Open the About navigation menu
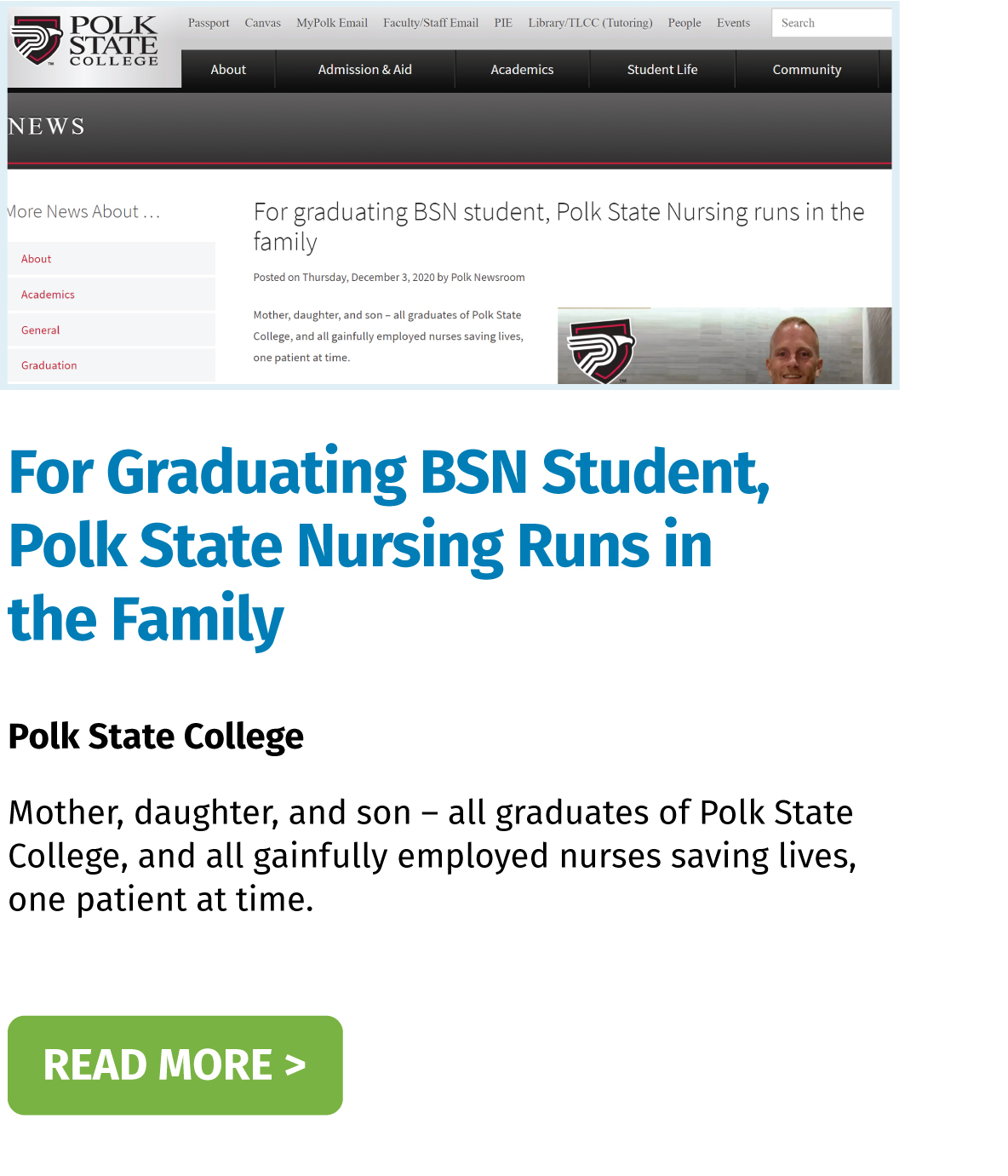Screen dimensions: 1008x1176 tap(228, 70)
